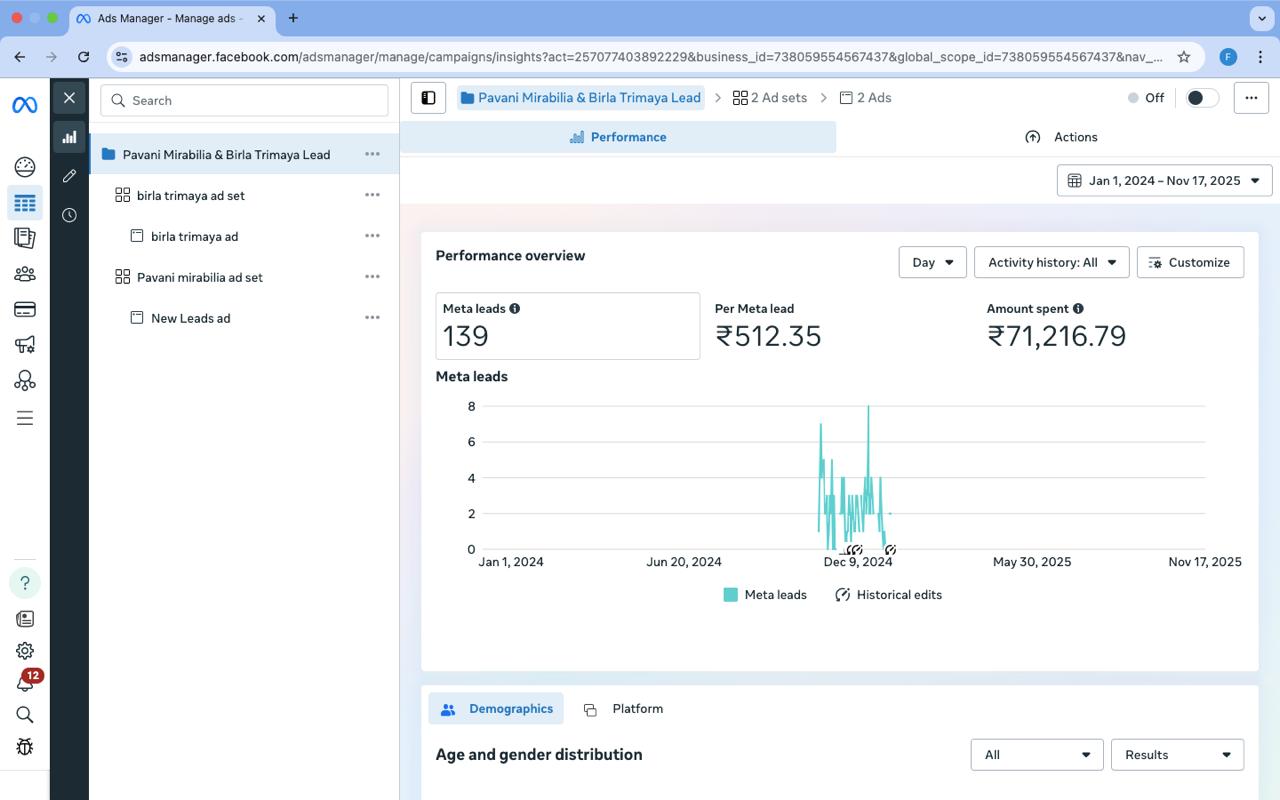
Task: Switch to the Platform tab
Action: [625, 709]
